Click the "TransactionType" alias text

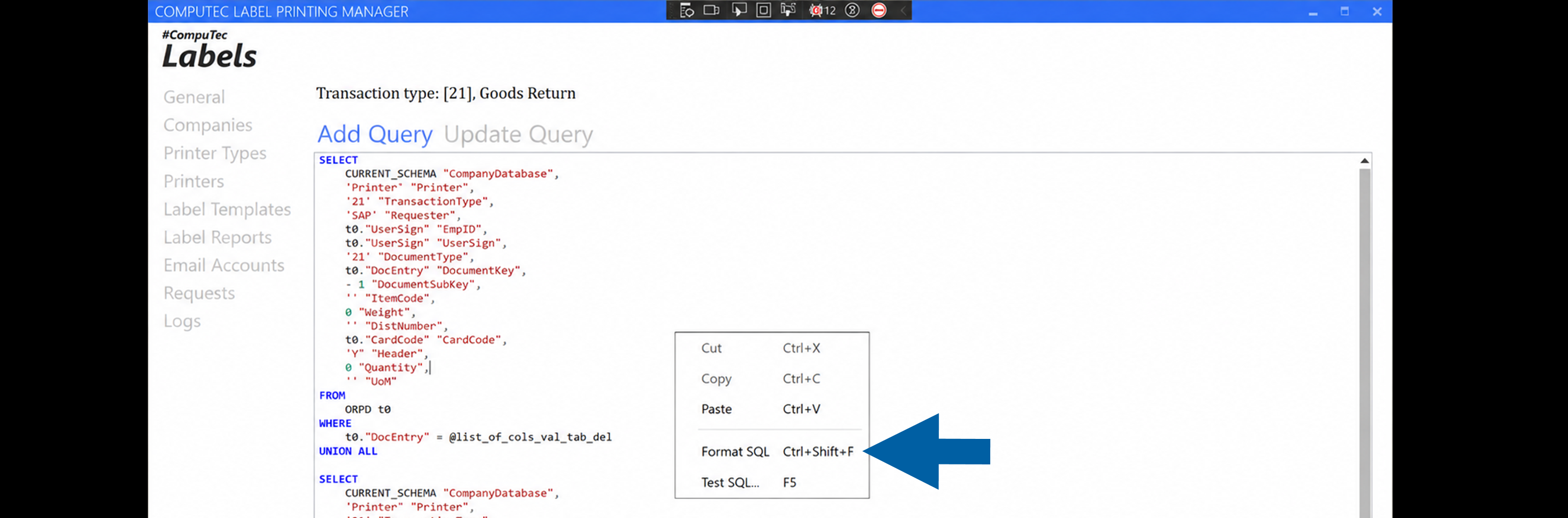pyautogui.click(x=433, y=201)
